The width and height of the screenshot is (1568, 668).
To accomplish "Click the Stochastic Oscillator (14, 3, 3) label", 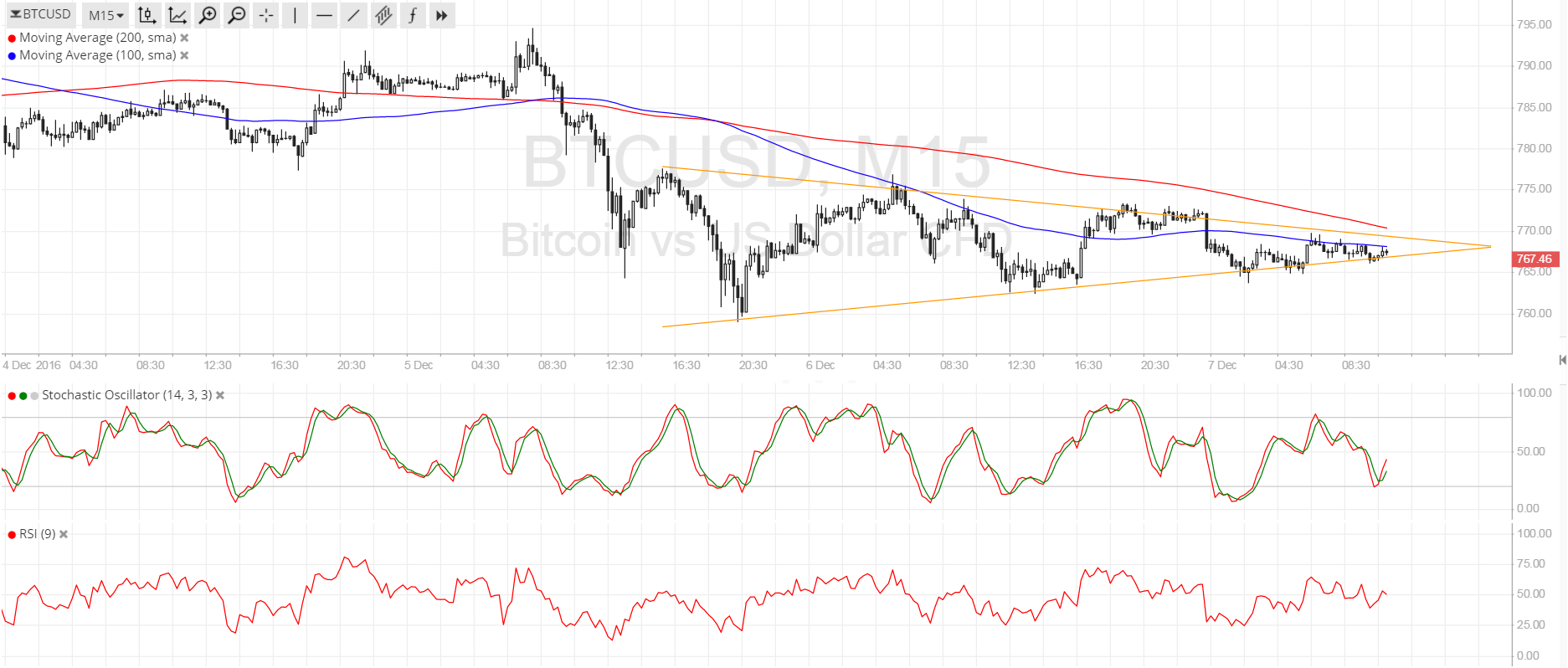I will [127, 395].
